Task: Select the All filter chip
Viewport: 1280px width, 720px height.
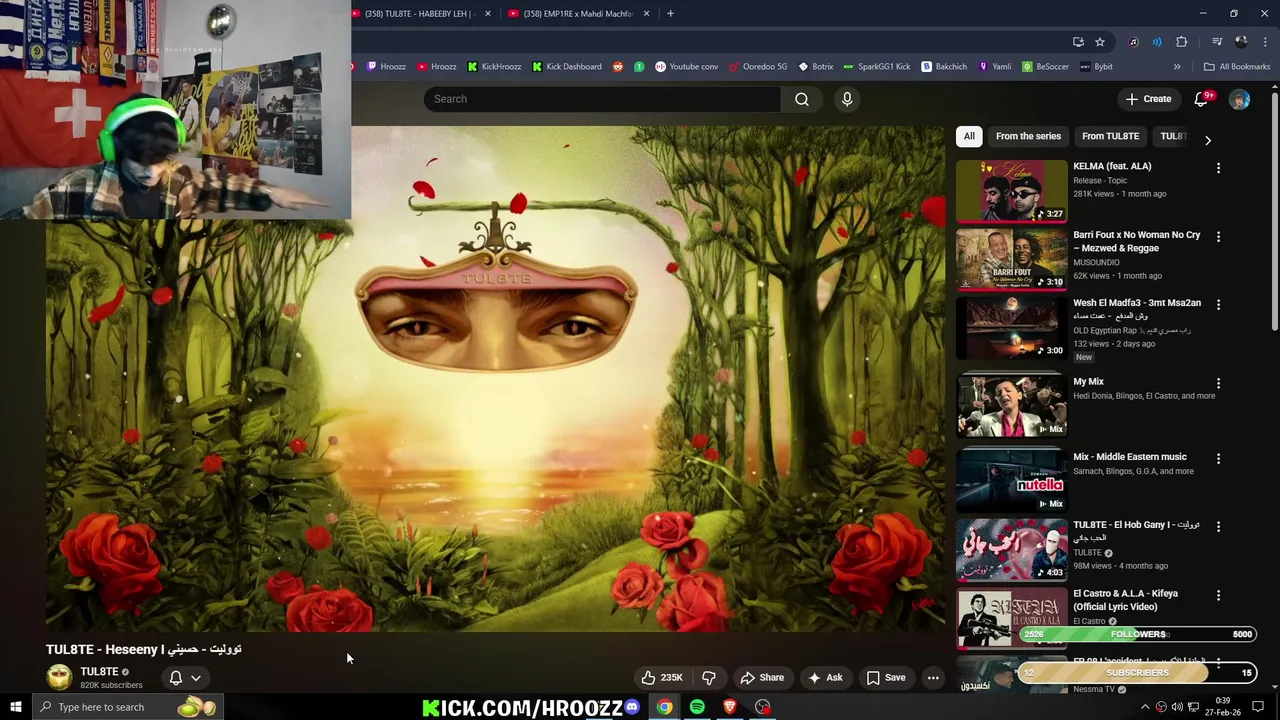Action: click(x=969, y=136)
